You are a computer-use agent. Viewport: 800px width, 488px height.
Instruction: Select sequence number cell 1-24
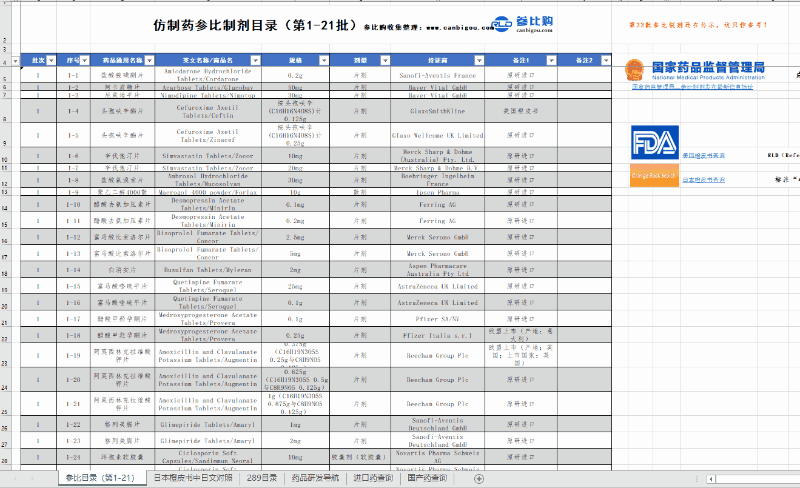pos(73,457)
